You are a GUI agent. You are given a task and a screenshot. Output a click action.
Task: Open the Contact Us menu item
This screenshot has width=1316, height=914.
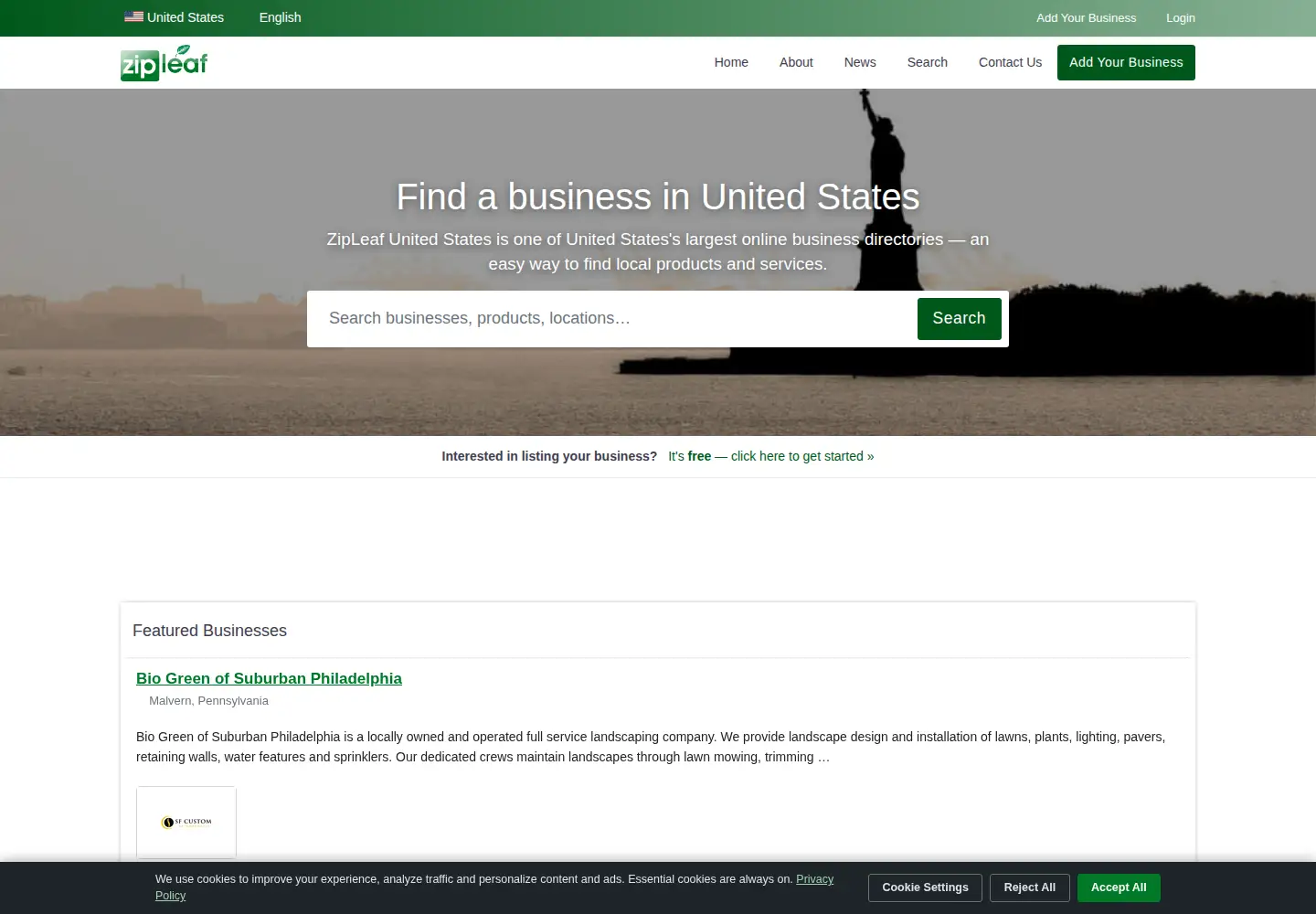[1010, 62]
